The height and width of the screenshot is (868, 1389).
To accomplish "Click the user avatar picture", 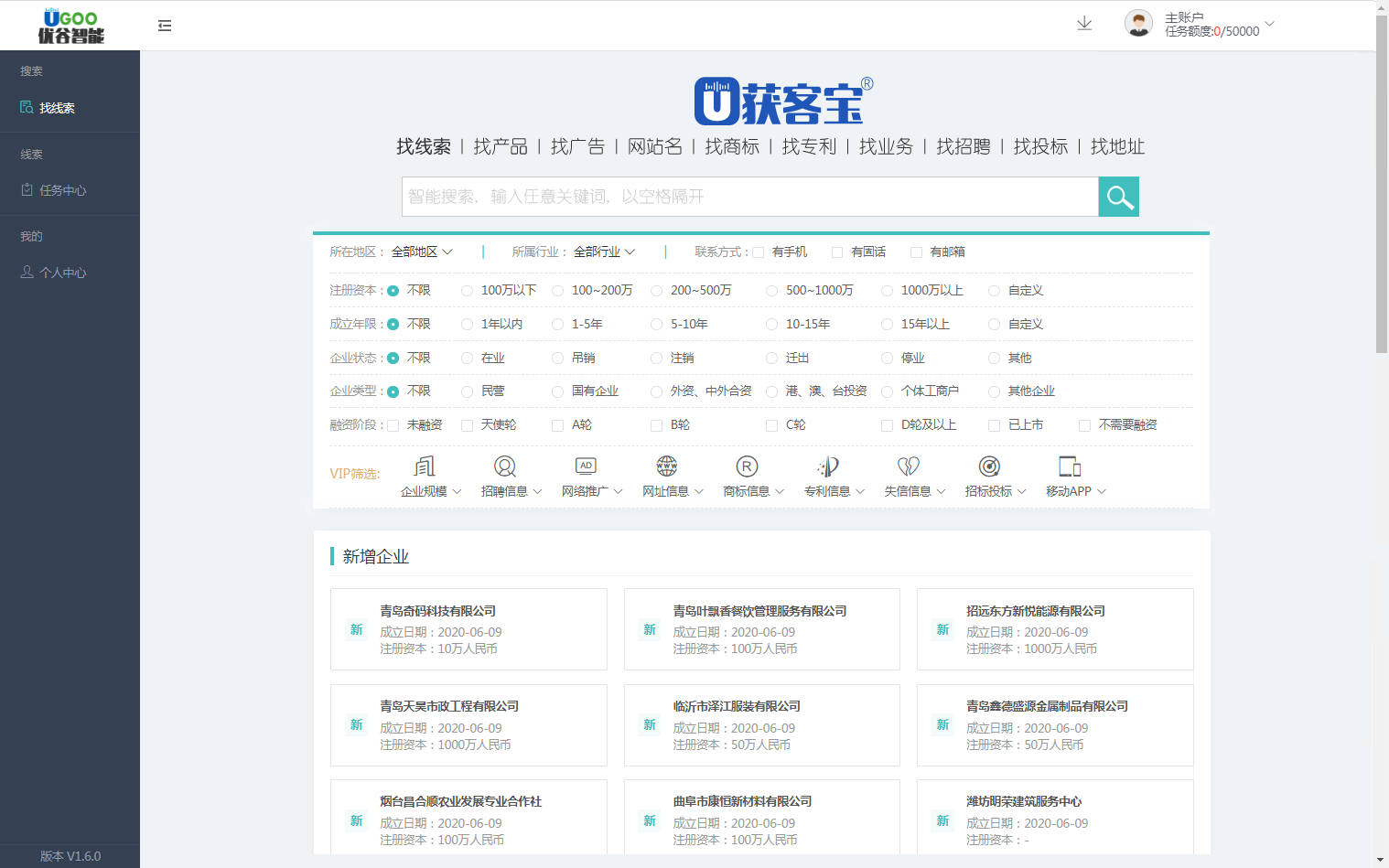I will (1138, 24).
